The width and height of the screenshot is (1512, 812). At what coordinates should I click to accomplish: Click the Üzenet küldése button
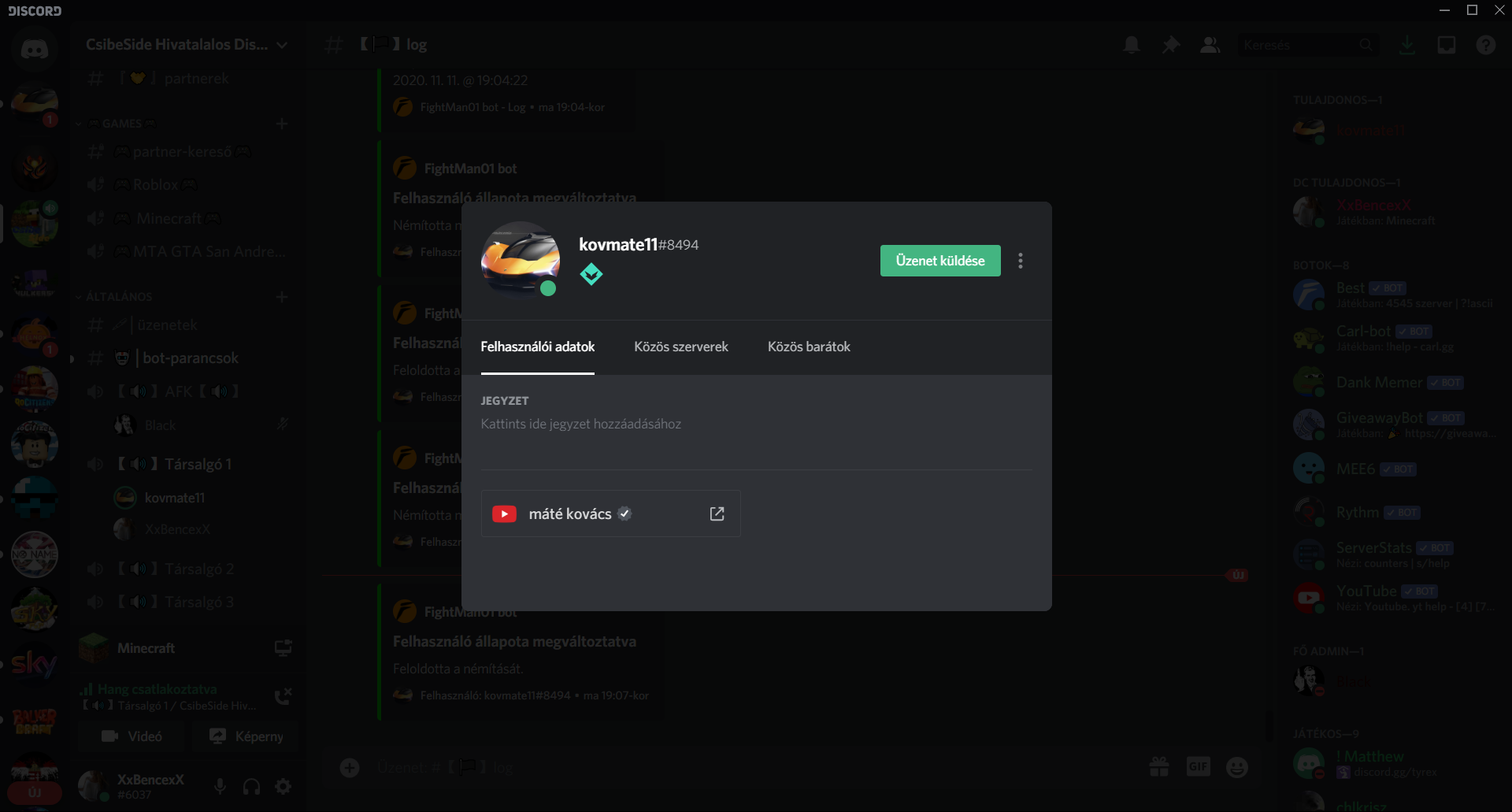940,261
